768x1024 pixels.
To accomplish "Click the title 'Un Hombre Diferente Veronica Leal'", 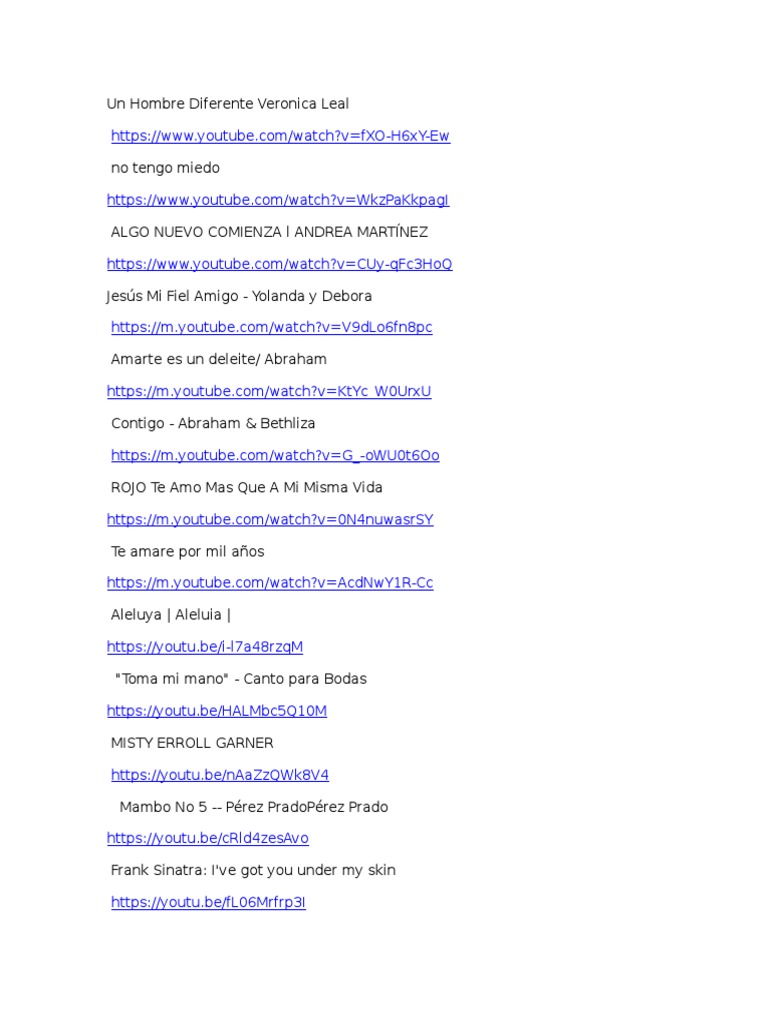I will pyautogui.click(x=228, y=104).
